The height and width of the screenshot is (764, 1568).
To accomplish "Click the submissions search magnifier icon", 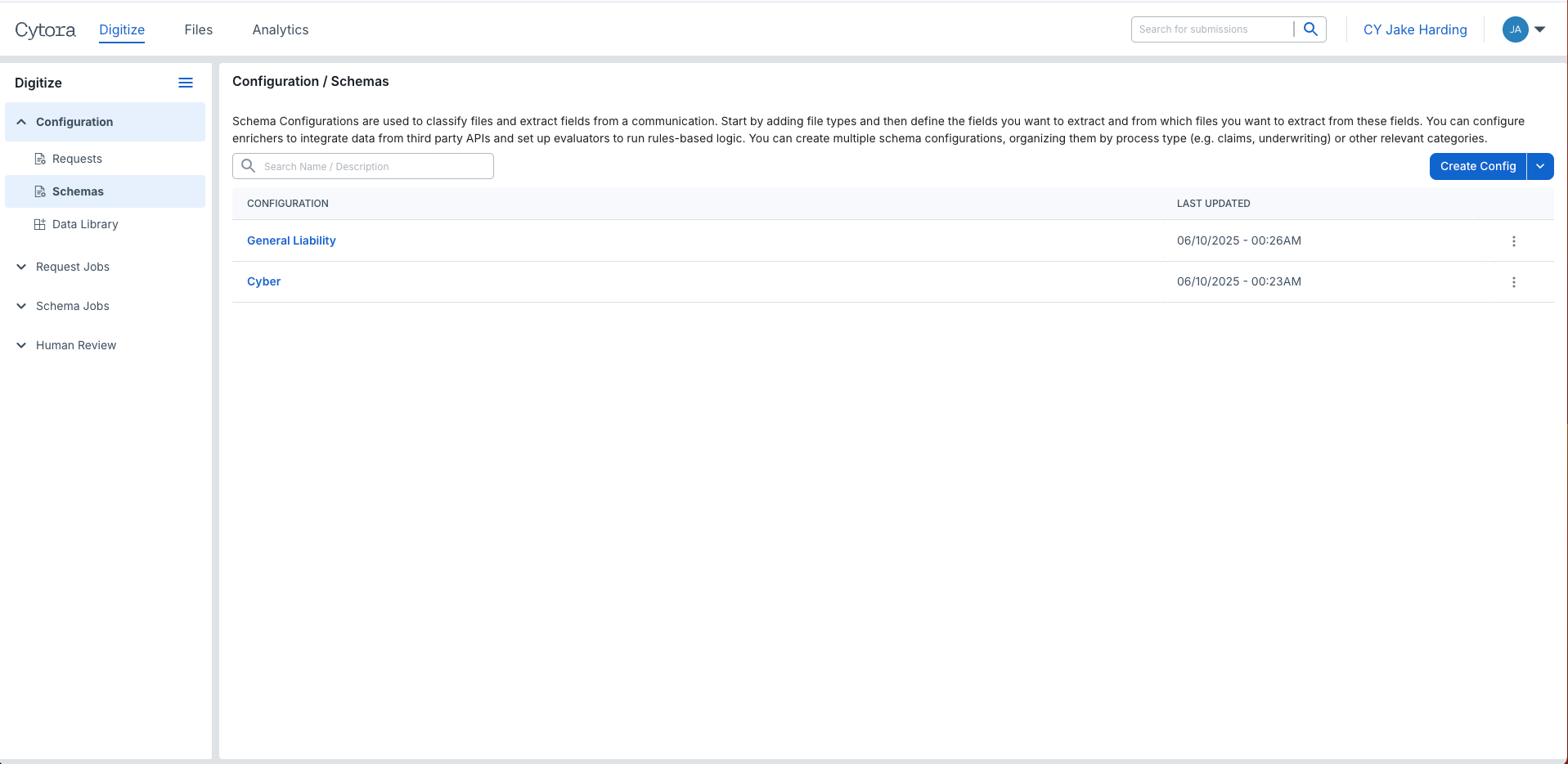I will [1310, 29].
